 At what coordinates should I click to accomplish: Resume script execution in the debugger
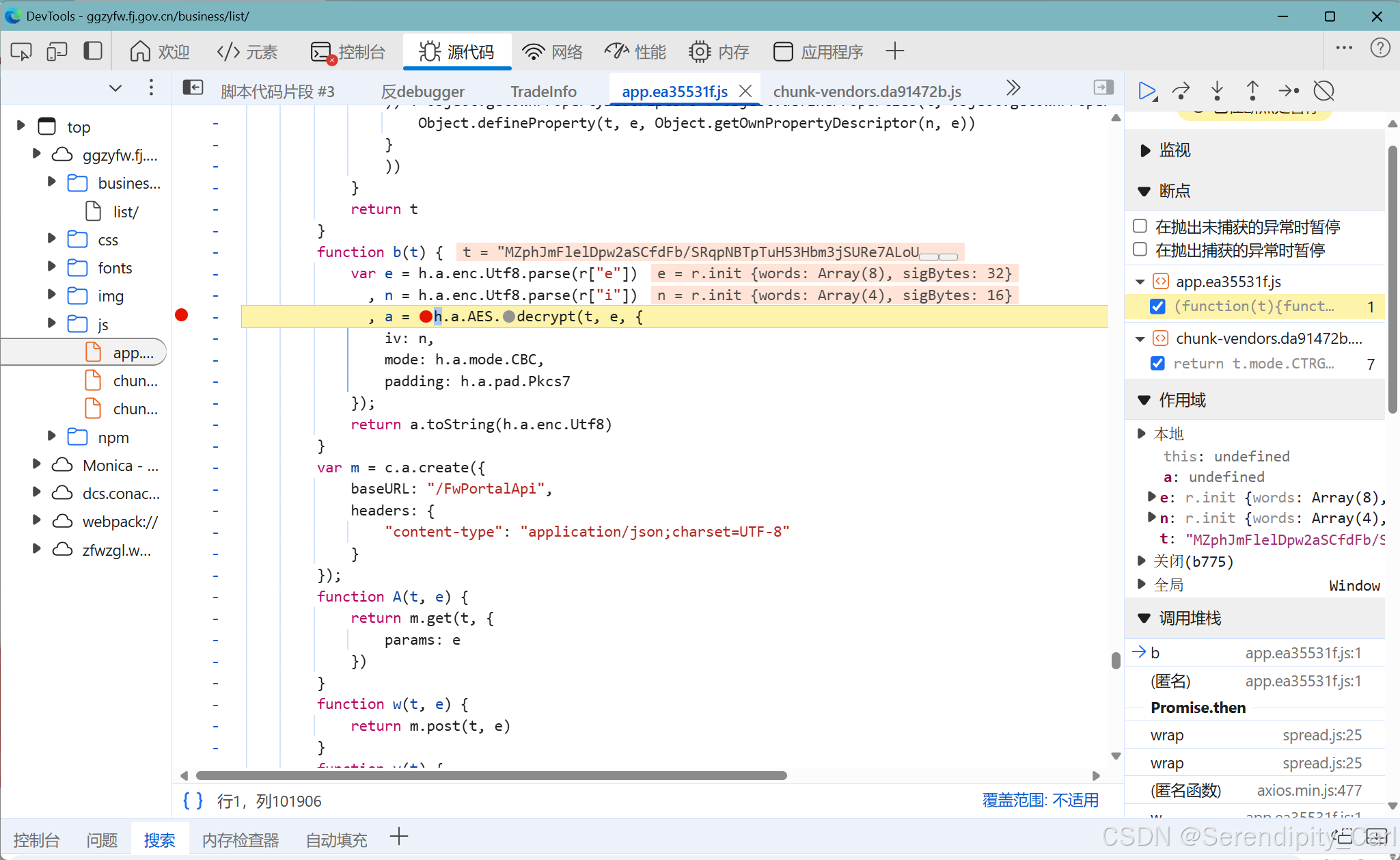point(1147,90)
